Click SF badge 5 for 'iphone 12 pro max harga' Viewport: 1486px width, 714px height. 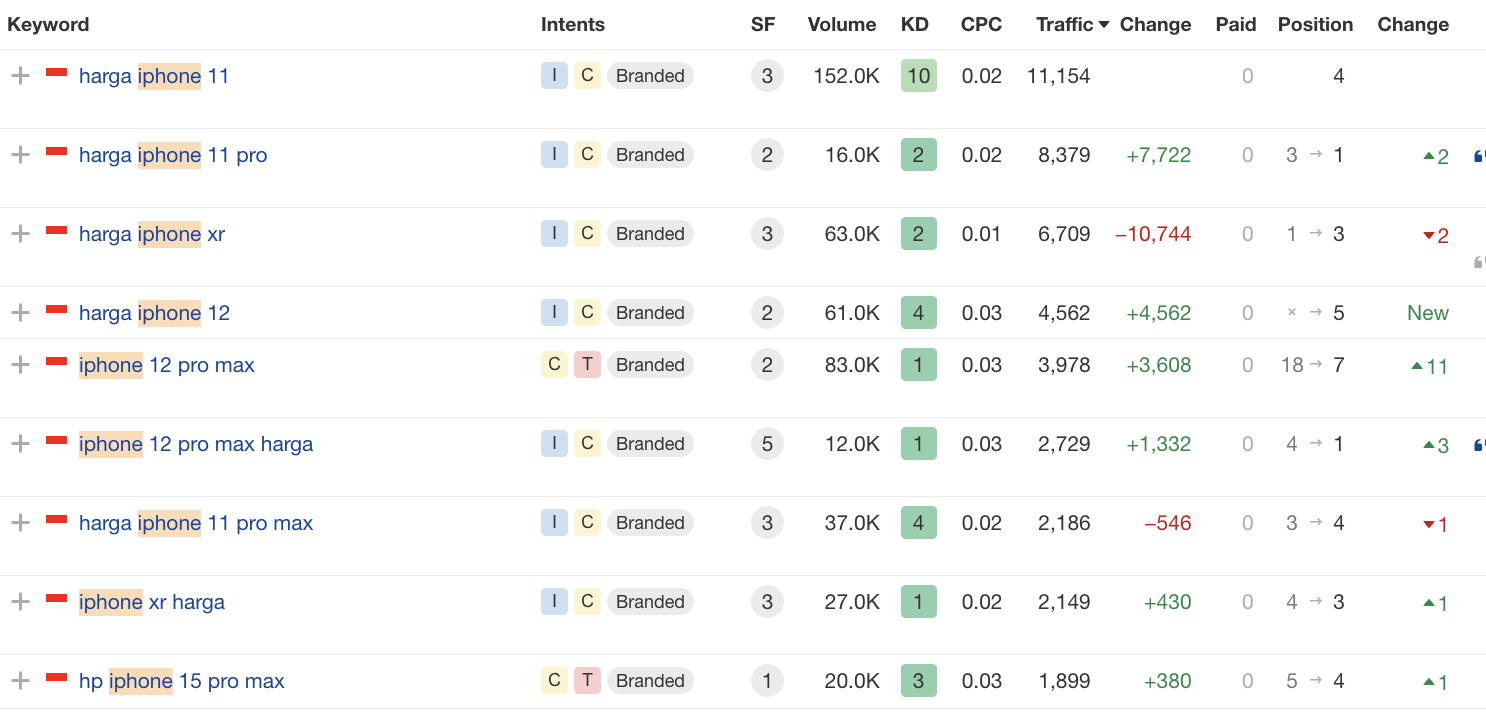[x=767, y=444]
